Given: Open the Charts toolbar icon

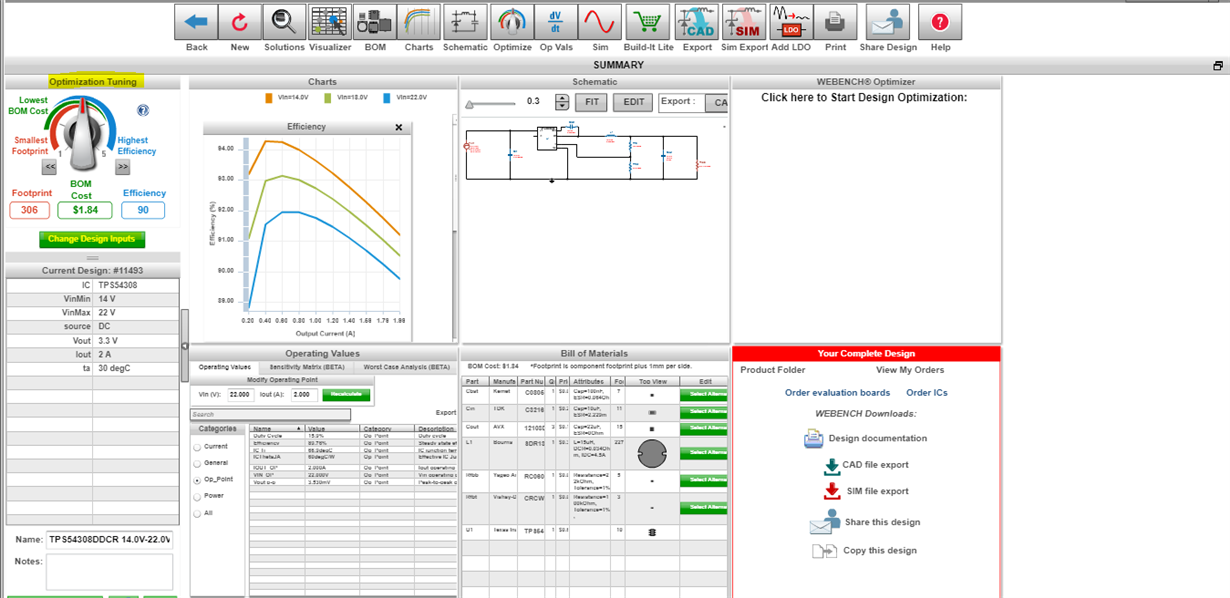Looking at the screenshot, I should tap(419, 22).
